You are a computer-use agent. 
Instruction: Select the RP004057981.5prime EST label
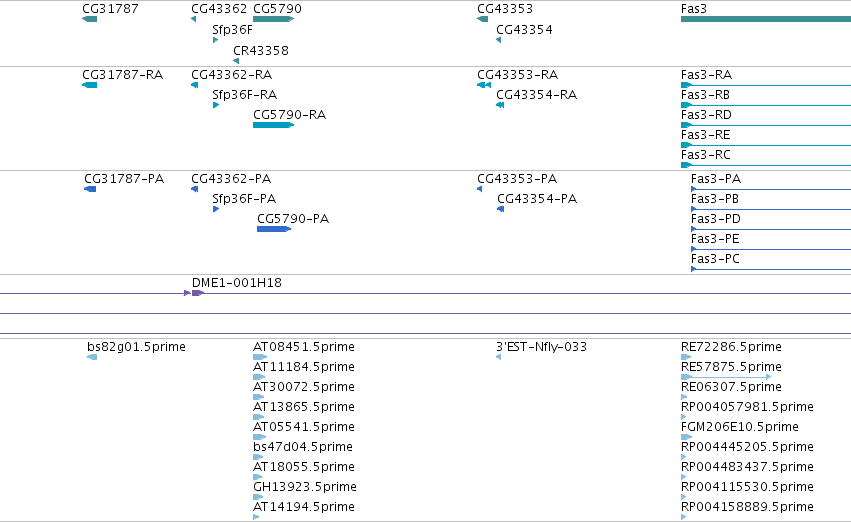point(747,406)
